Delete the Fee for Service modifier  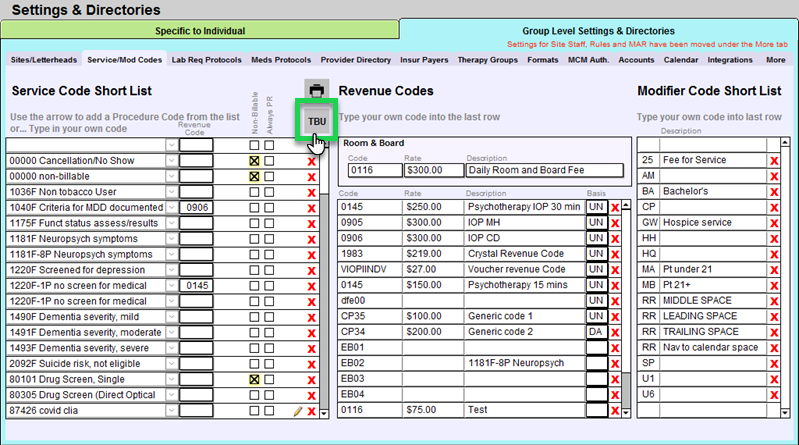[x=774, y=161]
